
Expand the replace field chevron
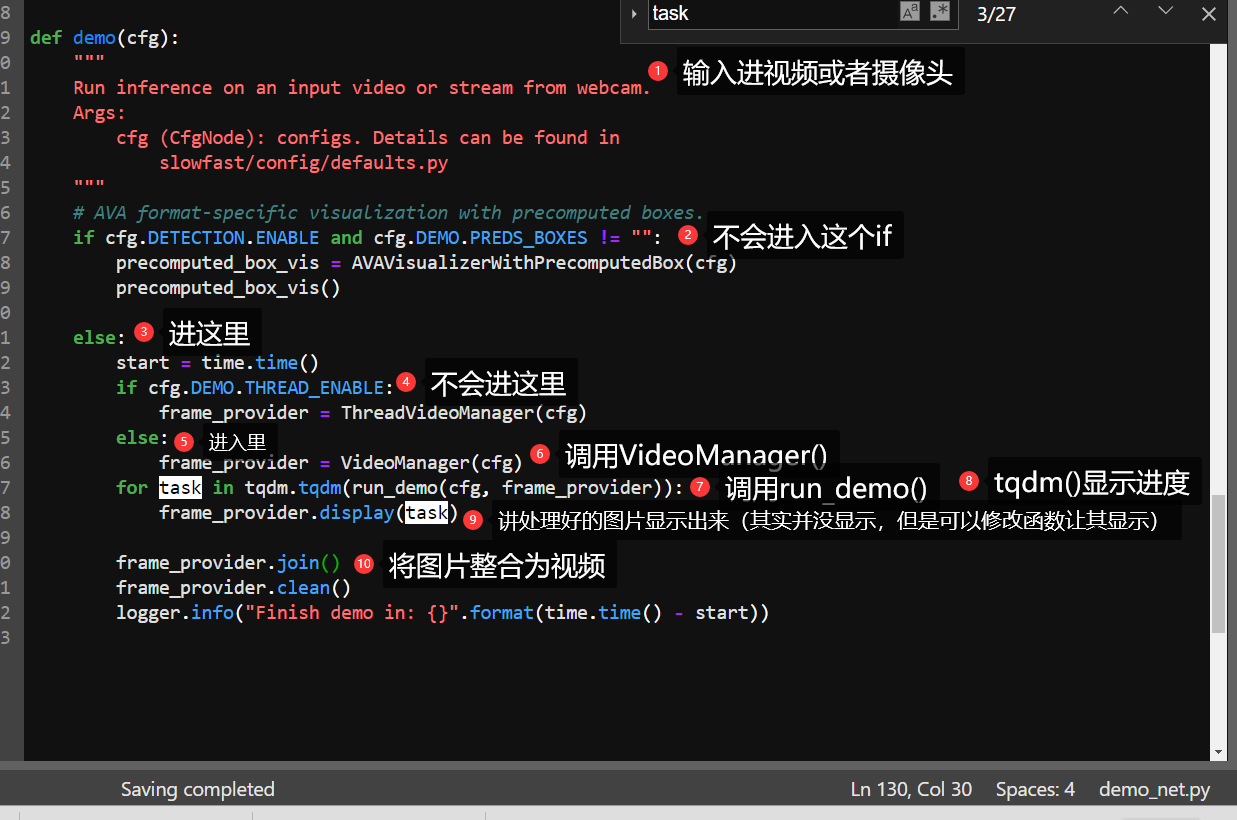coord(635,14)
